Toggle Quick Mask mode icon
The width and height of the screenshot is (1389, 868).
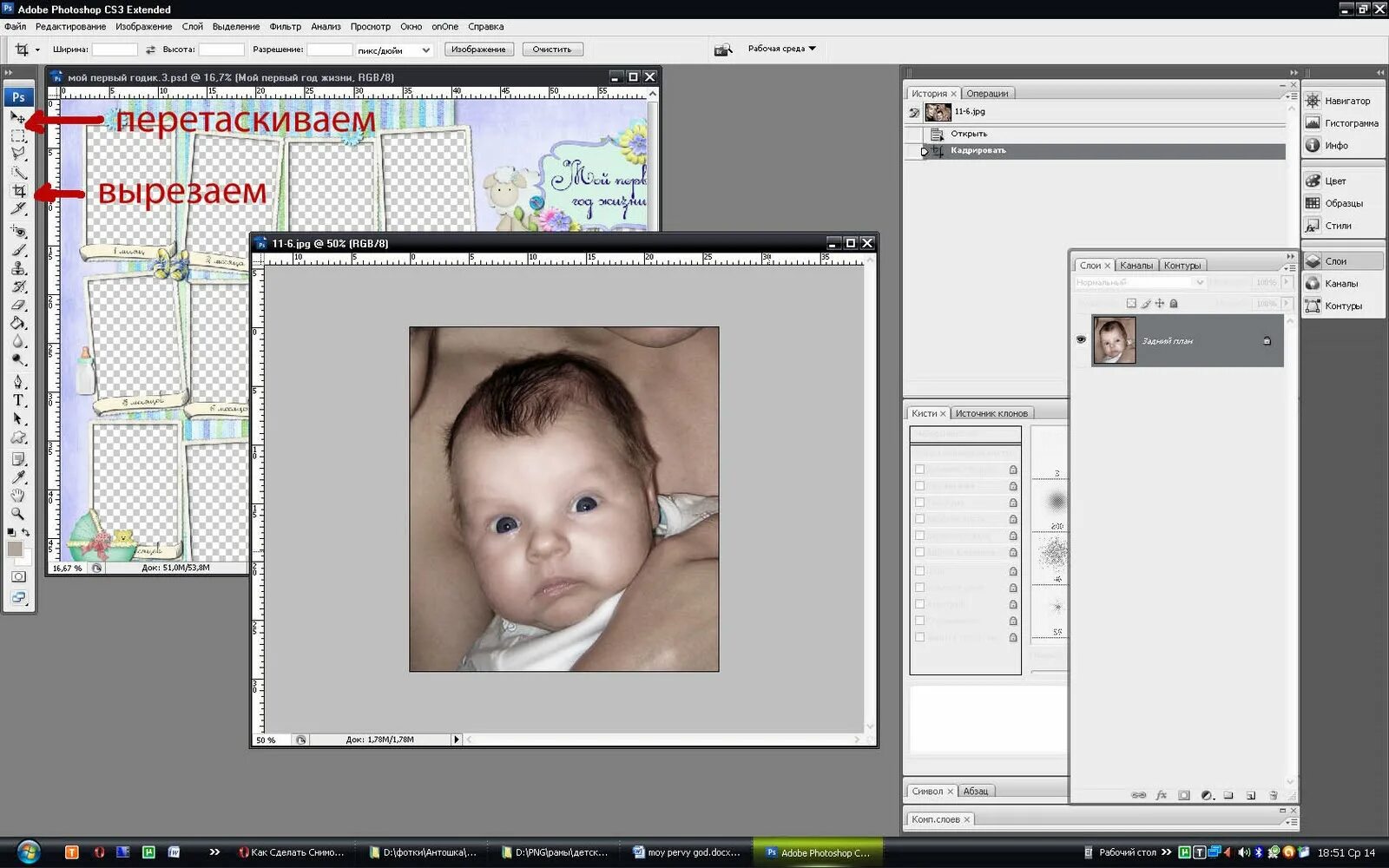coord(18,576)
